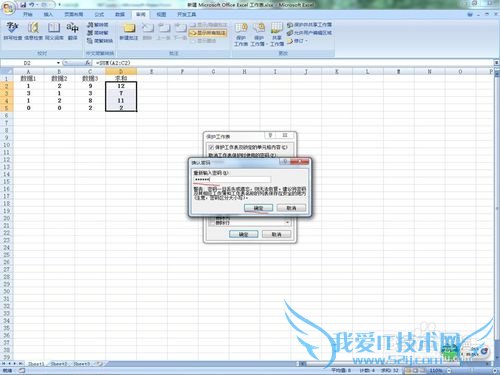Open the Translate (翻译) tool
Image resolution: width=500 pixels, height=375 pixels.
pyautogui.click(x=72, y=31)
